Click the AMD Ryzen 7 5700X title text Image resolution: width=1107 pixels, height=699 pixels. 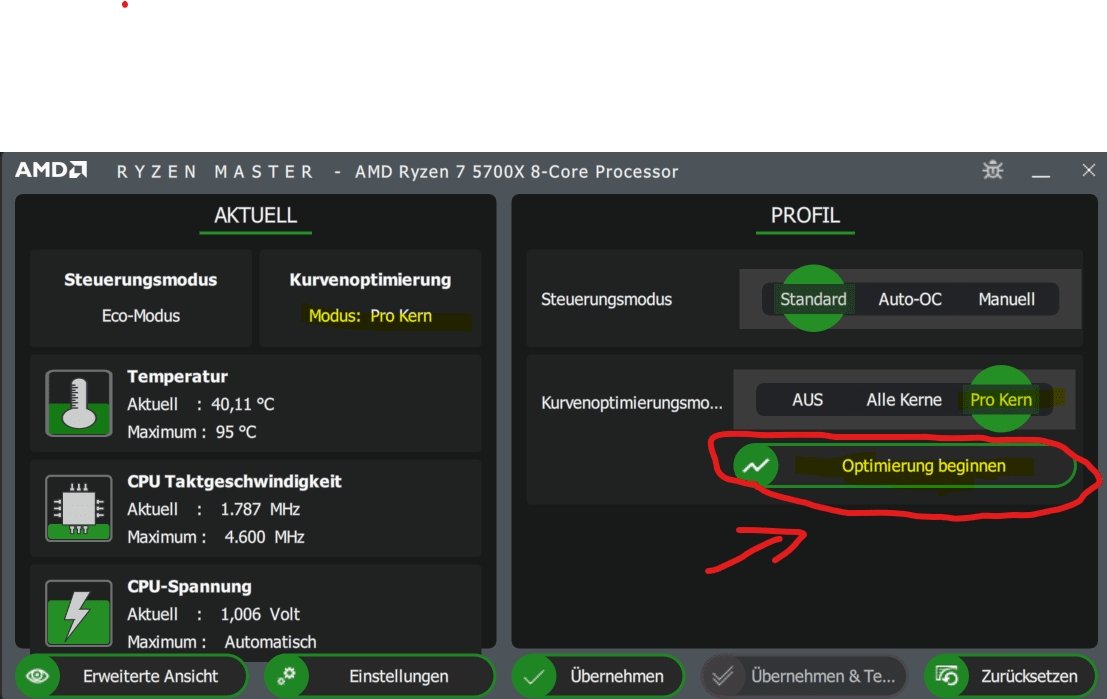coord(516,172)
